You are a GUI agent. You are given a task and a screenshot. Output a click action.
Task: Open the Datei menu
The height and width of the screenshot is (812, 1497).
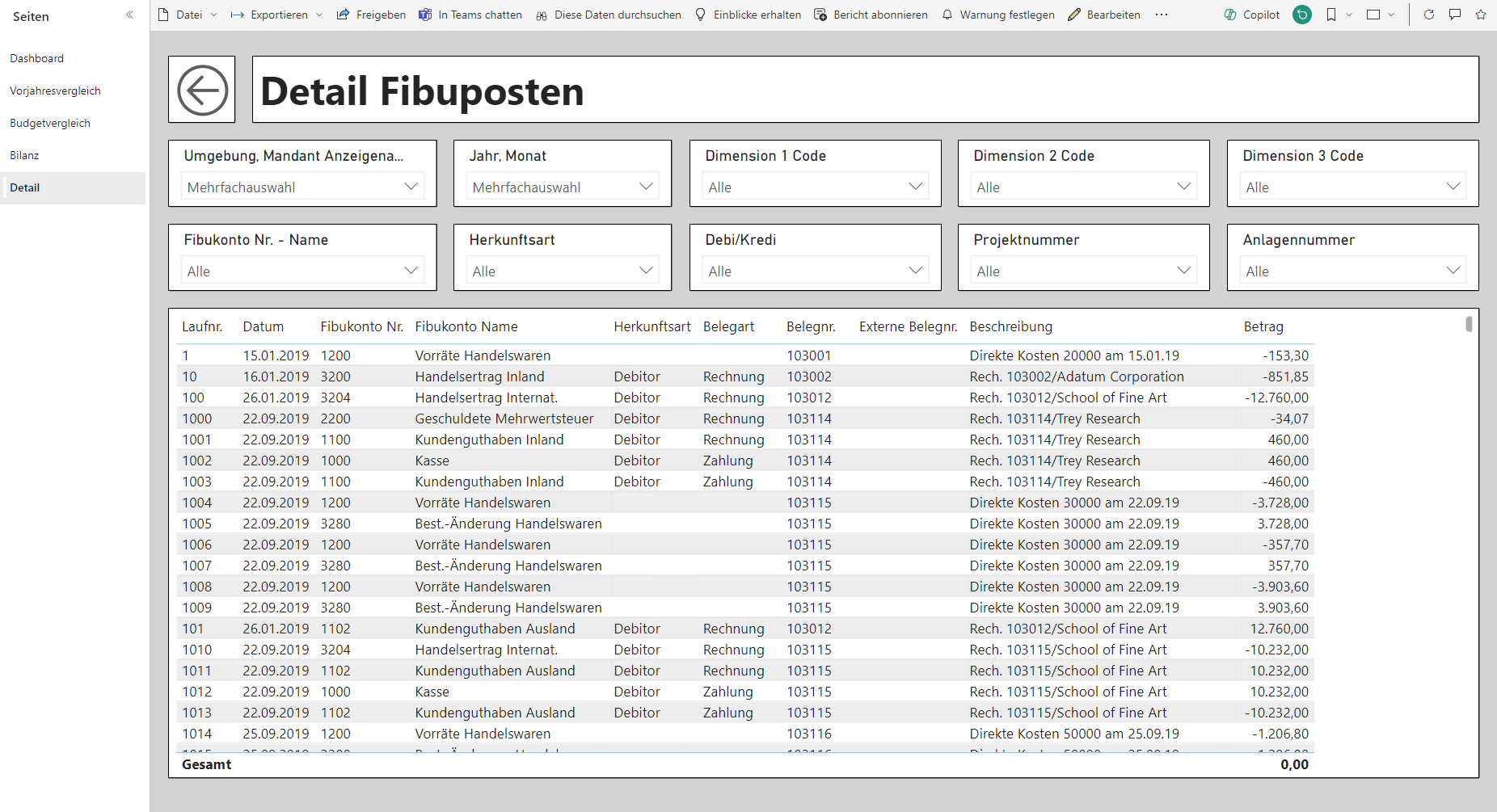(x=187, y=15)
